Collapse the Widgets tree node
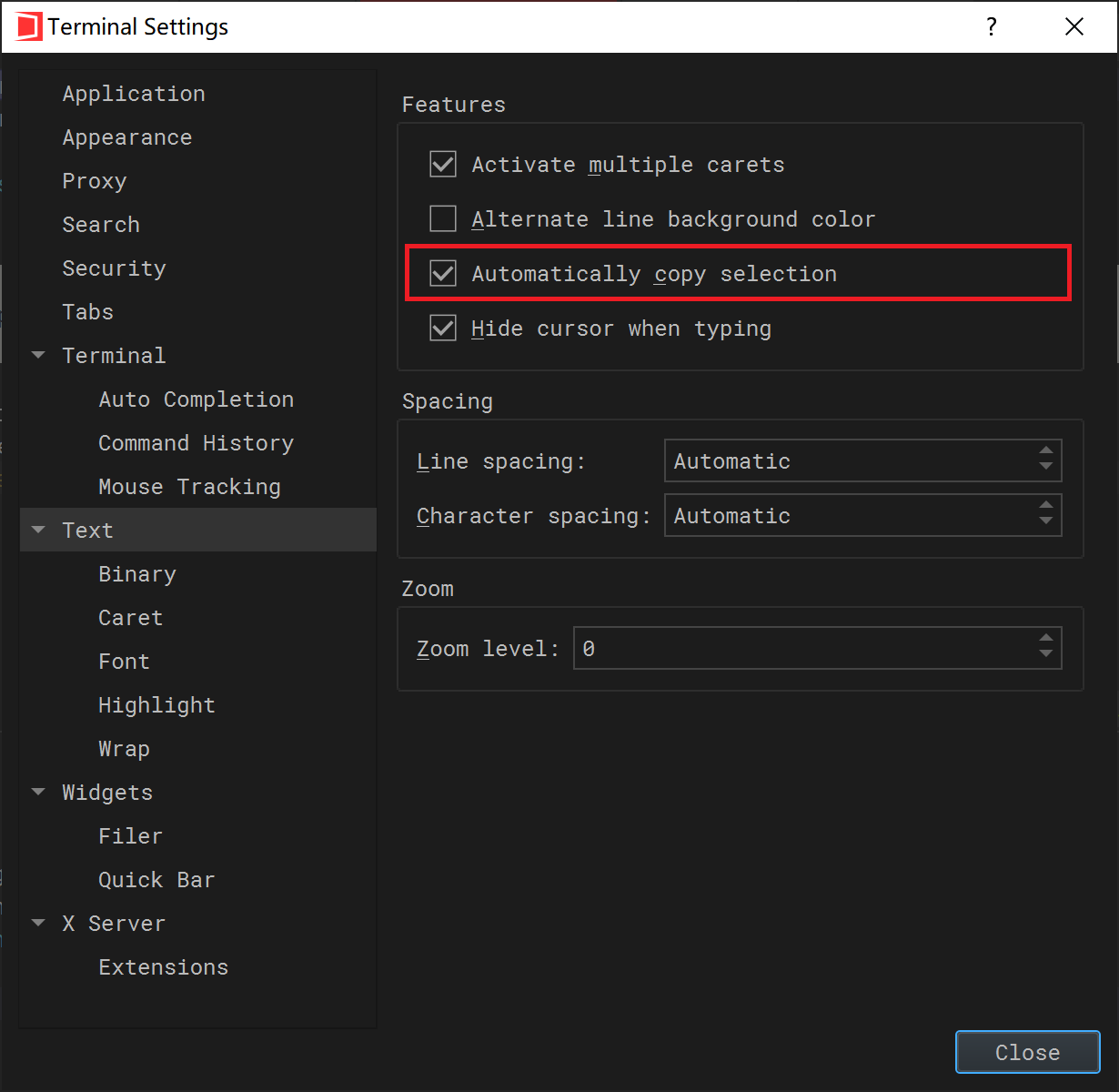 click(38, 793)
